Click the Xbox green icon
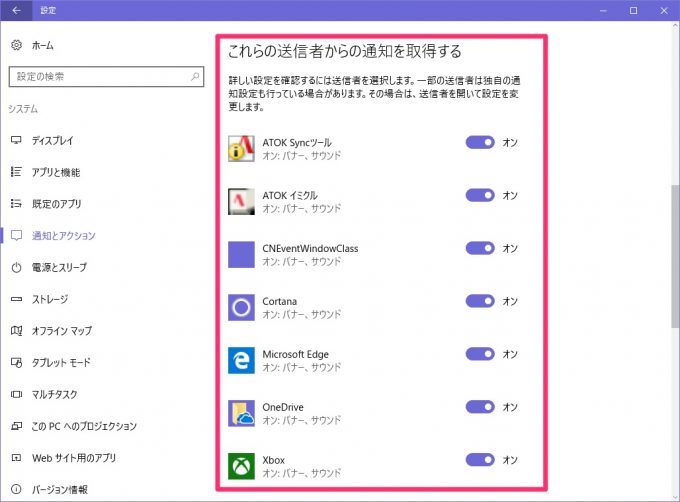The height and width of the screenshot is (502, 680). coord(241,466)
